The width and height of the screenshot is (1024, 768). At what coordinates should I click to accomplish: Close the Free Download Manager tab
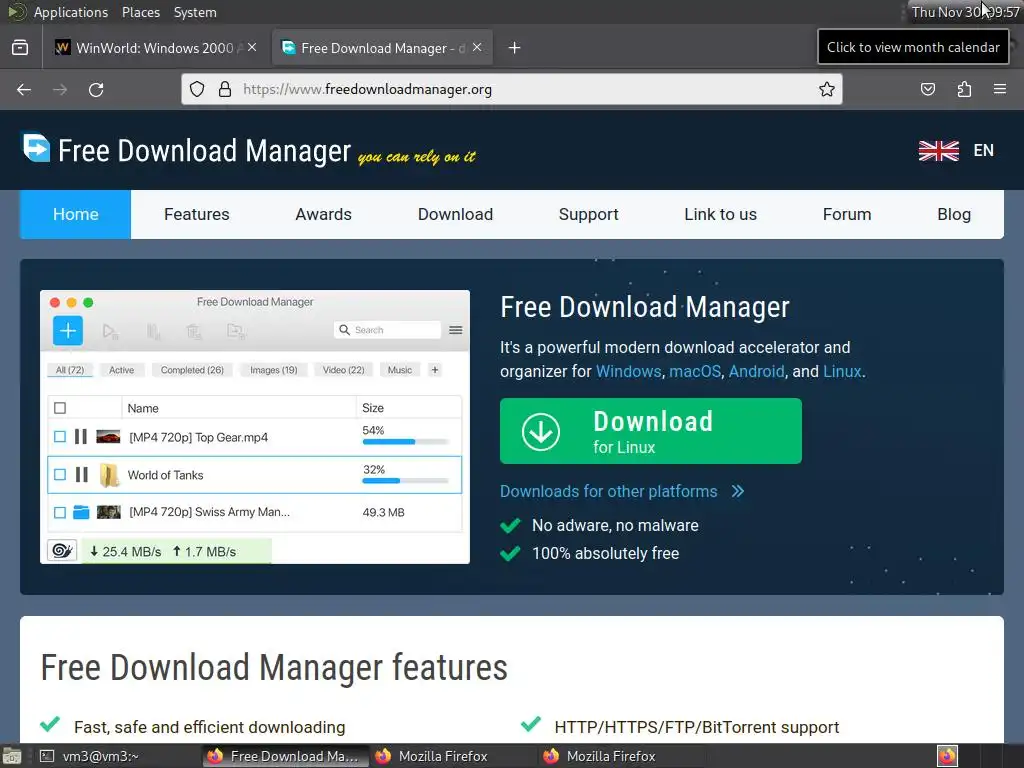point(477,47)
